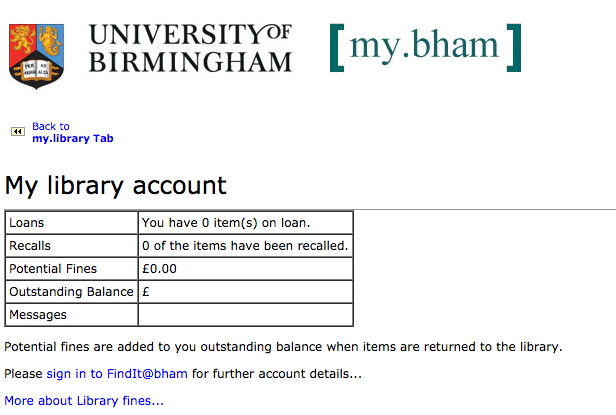
Task: Click the items recalled status cell
Action: (246, 246)
